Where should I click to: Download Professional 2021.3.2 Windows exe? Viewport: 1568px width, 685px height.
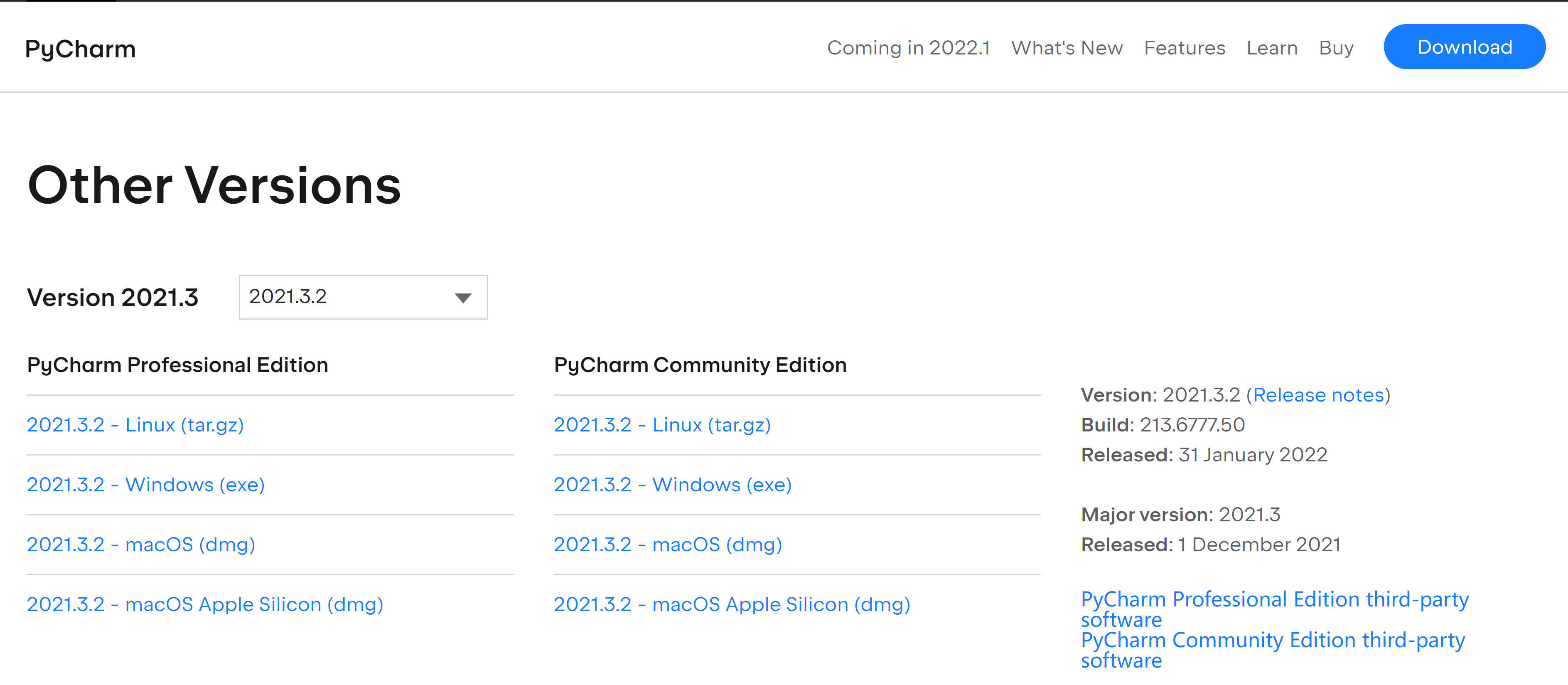pyautogui.click(x=145, y=485)
